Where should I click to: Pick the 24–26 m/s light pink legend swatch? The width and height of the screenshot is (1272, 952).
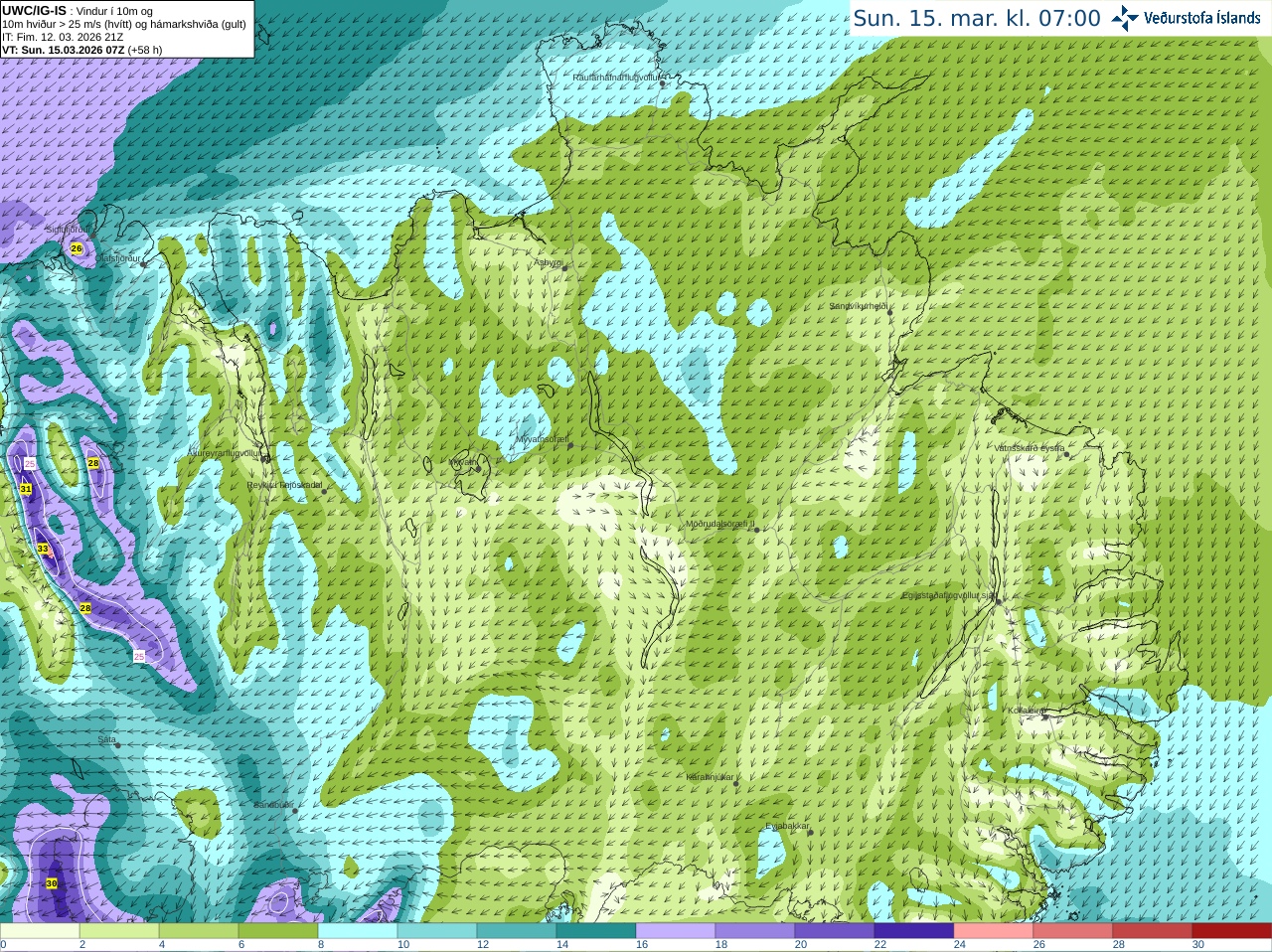pos(994,931)
